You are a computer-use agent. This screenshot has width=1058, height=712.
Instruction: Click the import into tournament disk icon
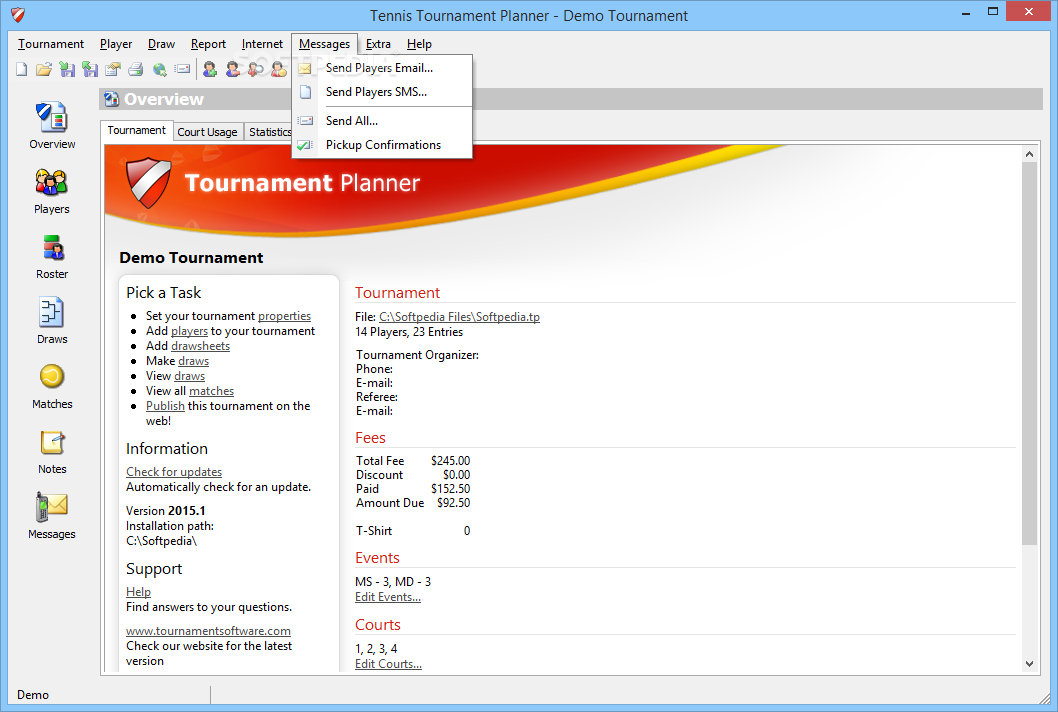67,69
